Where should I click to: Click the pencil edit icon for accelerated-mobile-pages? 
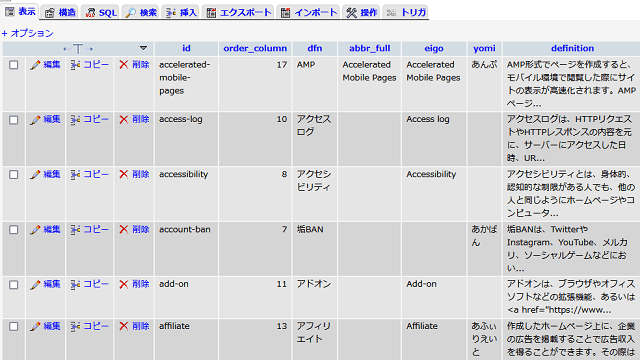(x=35, y=65)
